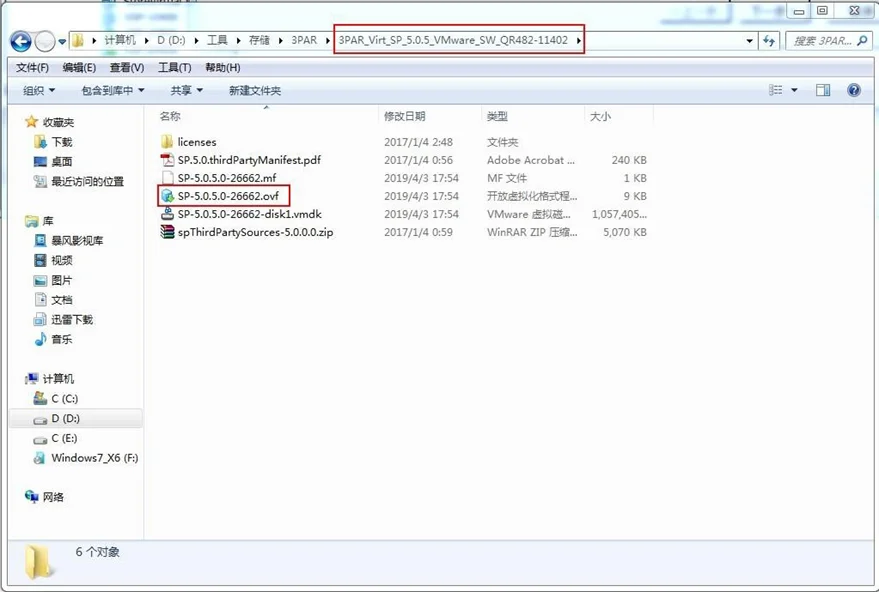Open drive C (E:) in the sidebar
The width and height of the screenshot is (879, 592).
pos(64,438)
